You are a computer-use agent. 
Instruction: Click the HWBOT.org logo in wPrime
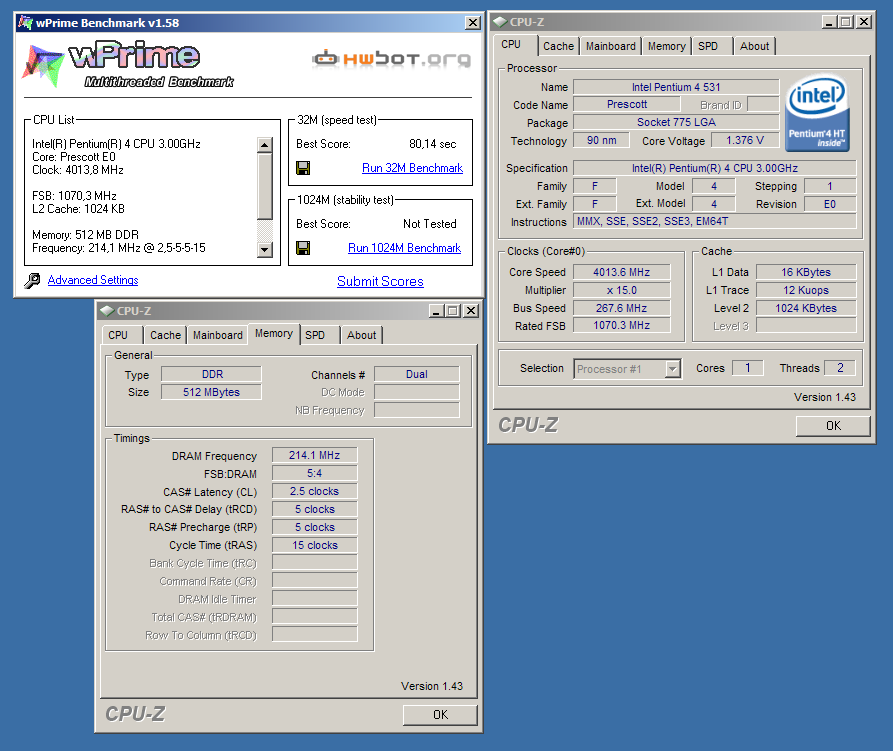click(392, 58)
